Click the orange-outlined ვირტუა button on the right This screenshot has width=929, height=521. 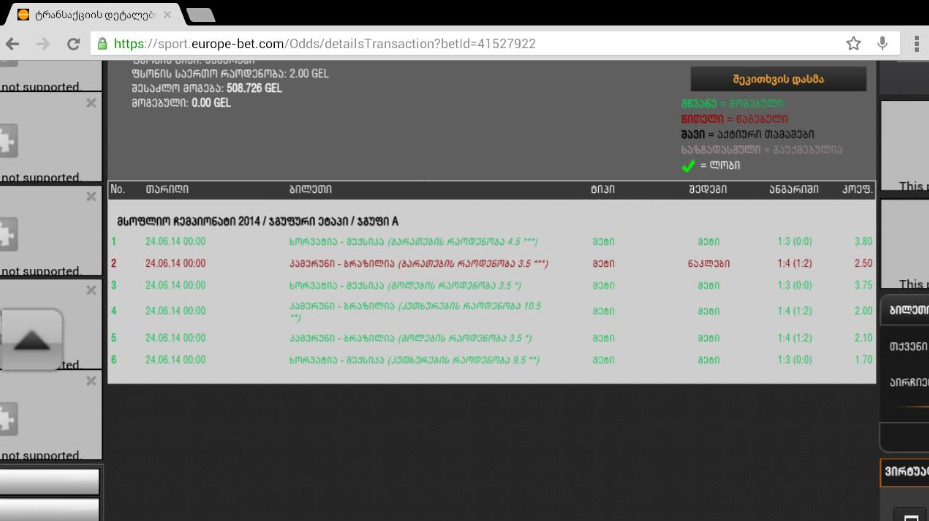(x=905, y=472)
